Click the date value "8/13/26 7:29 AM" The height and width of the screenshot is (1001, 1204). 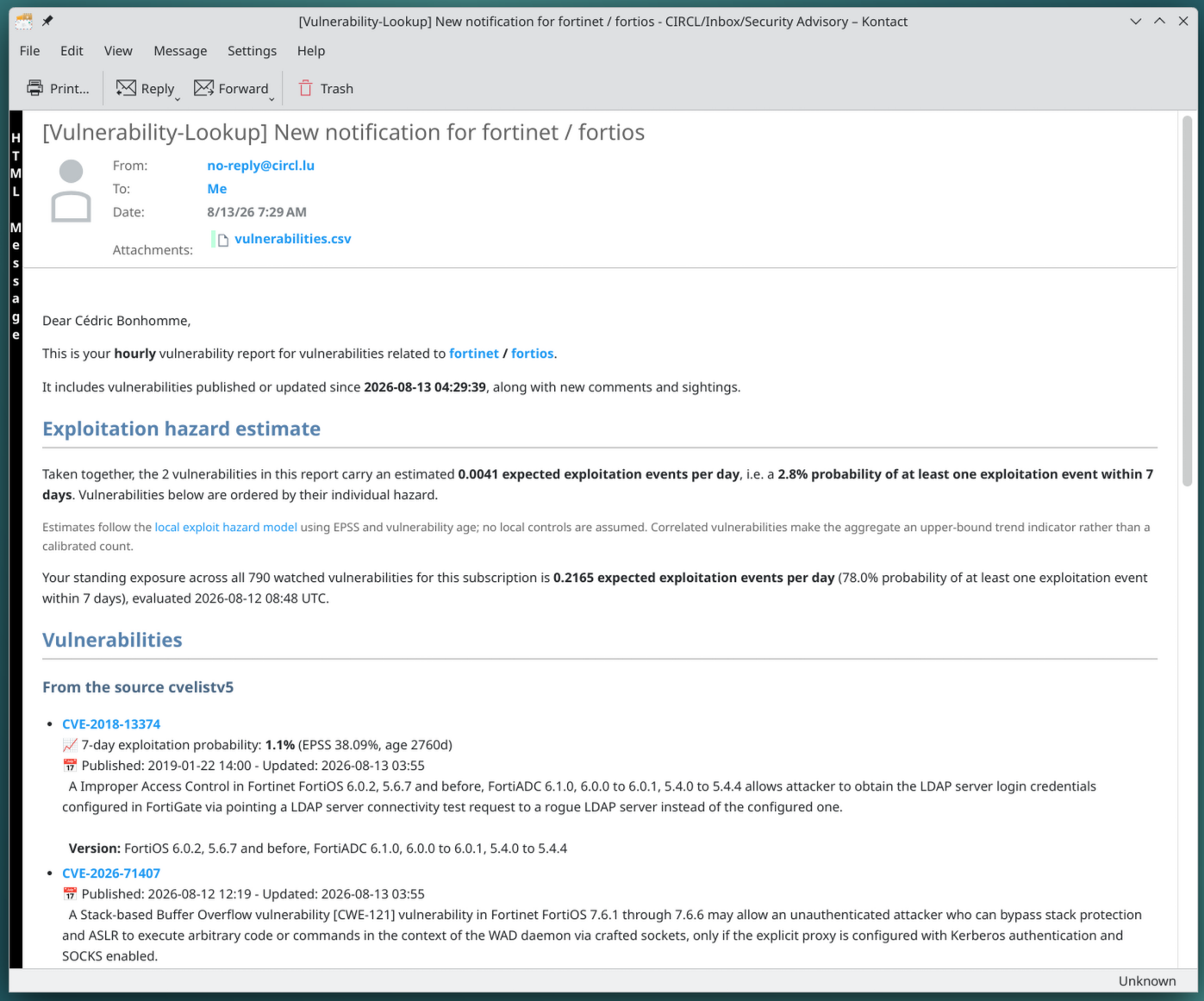click(x=257, y=212)
